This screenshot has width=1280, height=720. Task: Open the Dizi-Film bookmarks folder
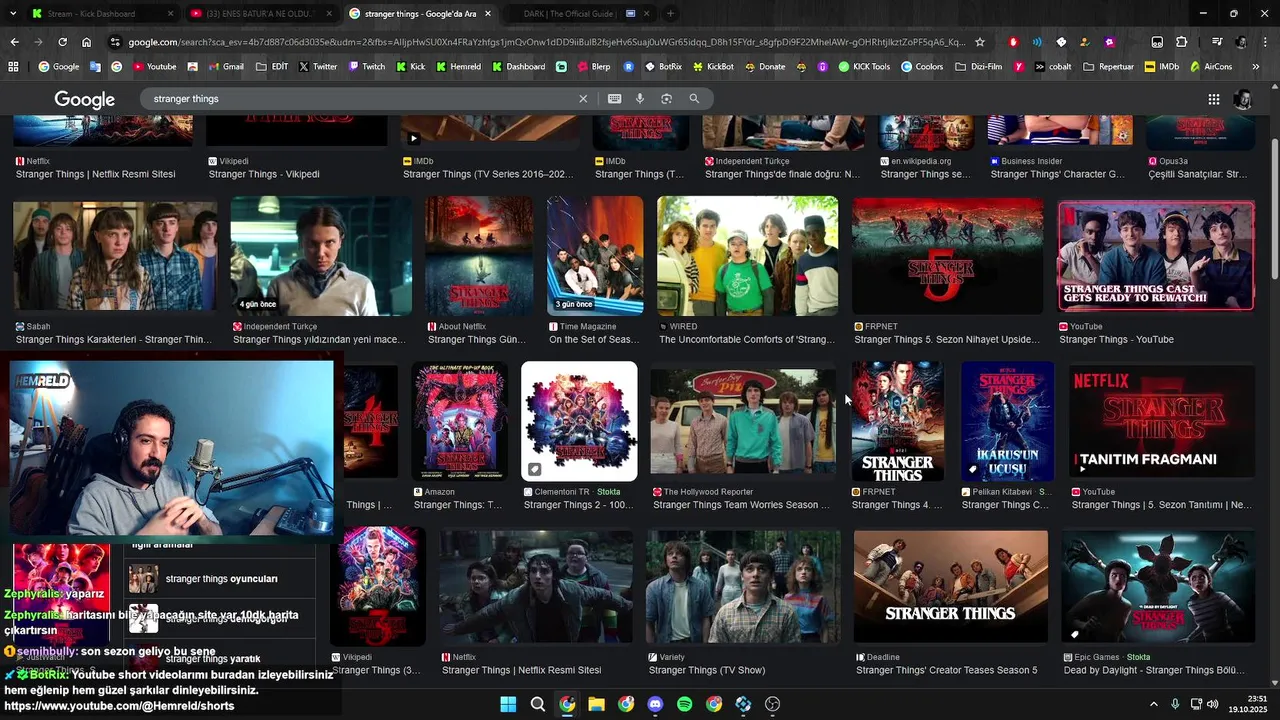click(x=979, y=67)
